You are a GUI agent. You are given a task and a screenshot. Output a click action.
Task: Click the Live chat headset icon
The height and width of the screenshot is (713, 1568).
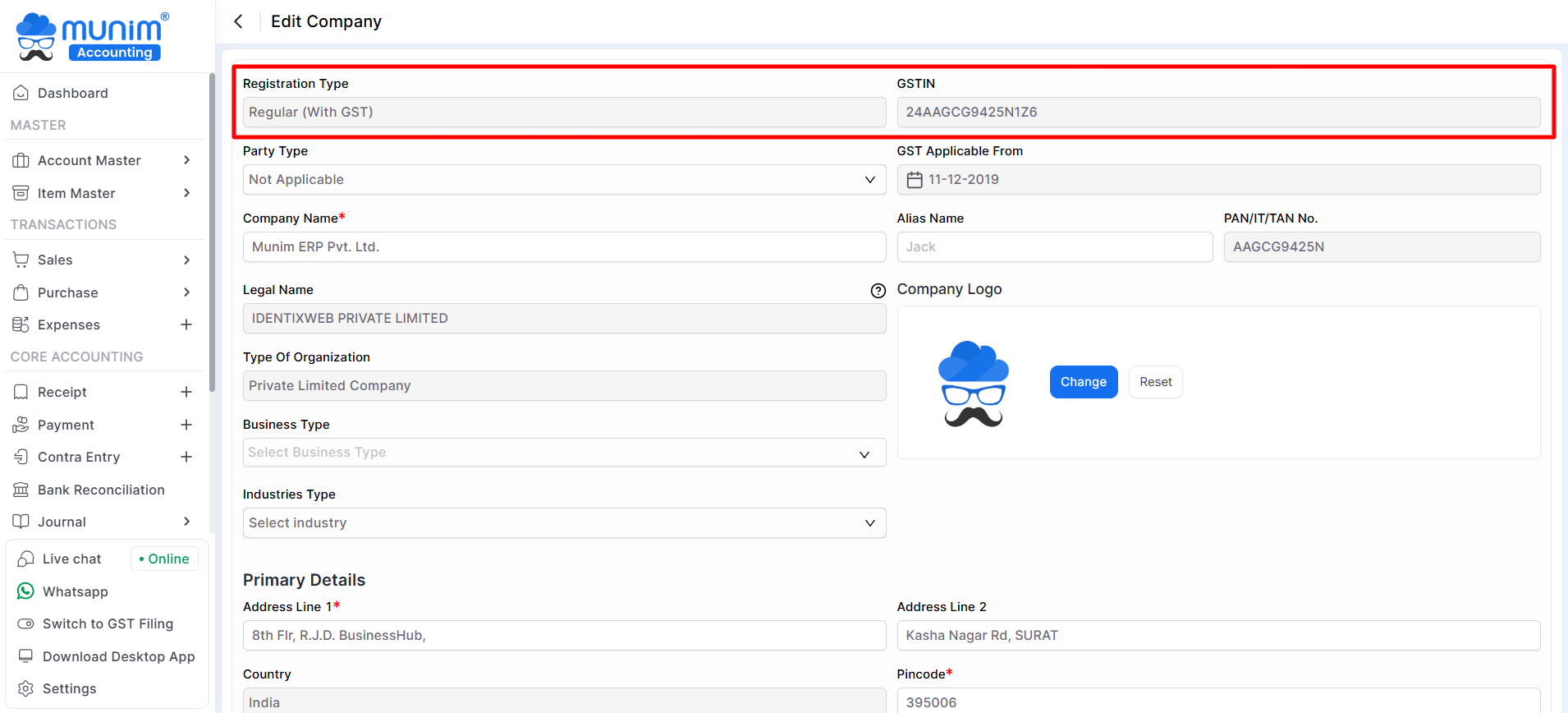pyautogui.click(x=26, y=559)
